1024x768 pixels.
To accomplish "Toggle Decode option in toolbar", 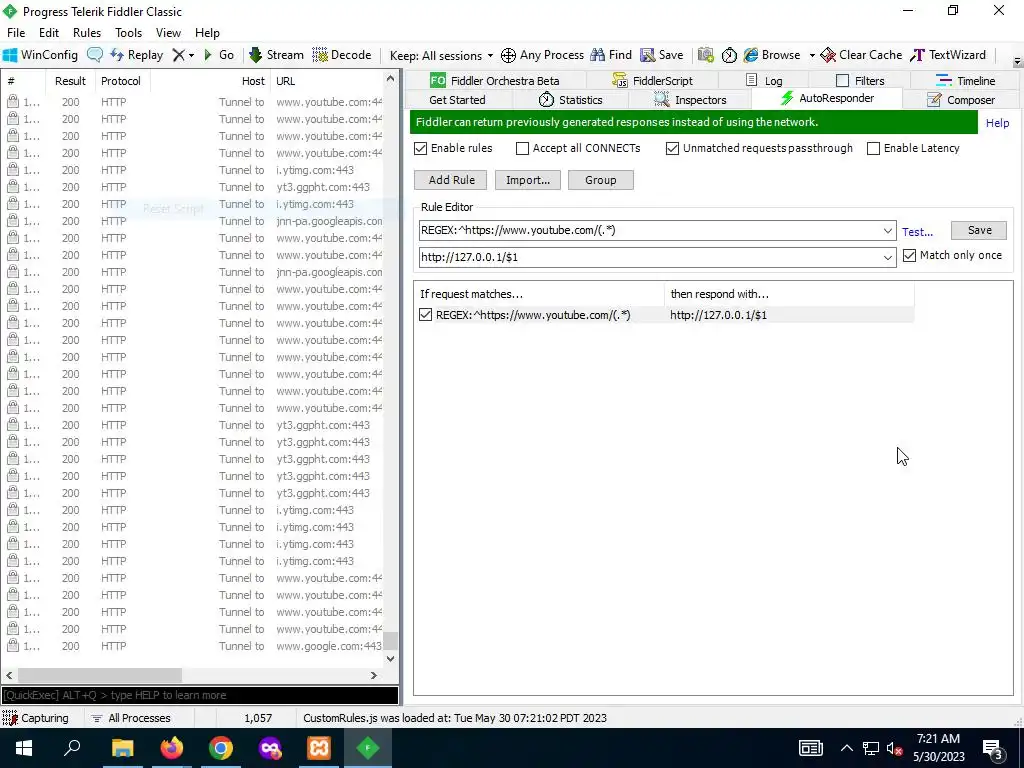I will tap(342, 55).
